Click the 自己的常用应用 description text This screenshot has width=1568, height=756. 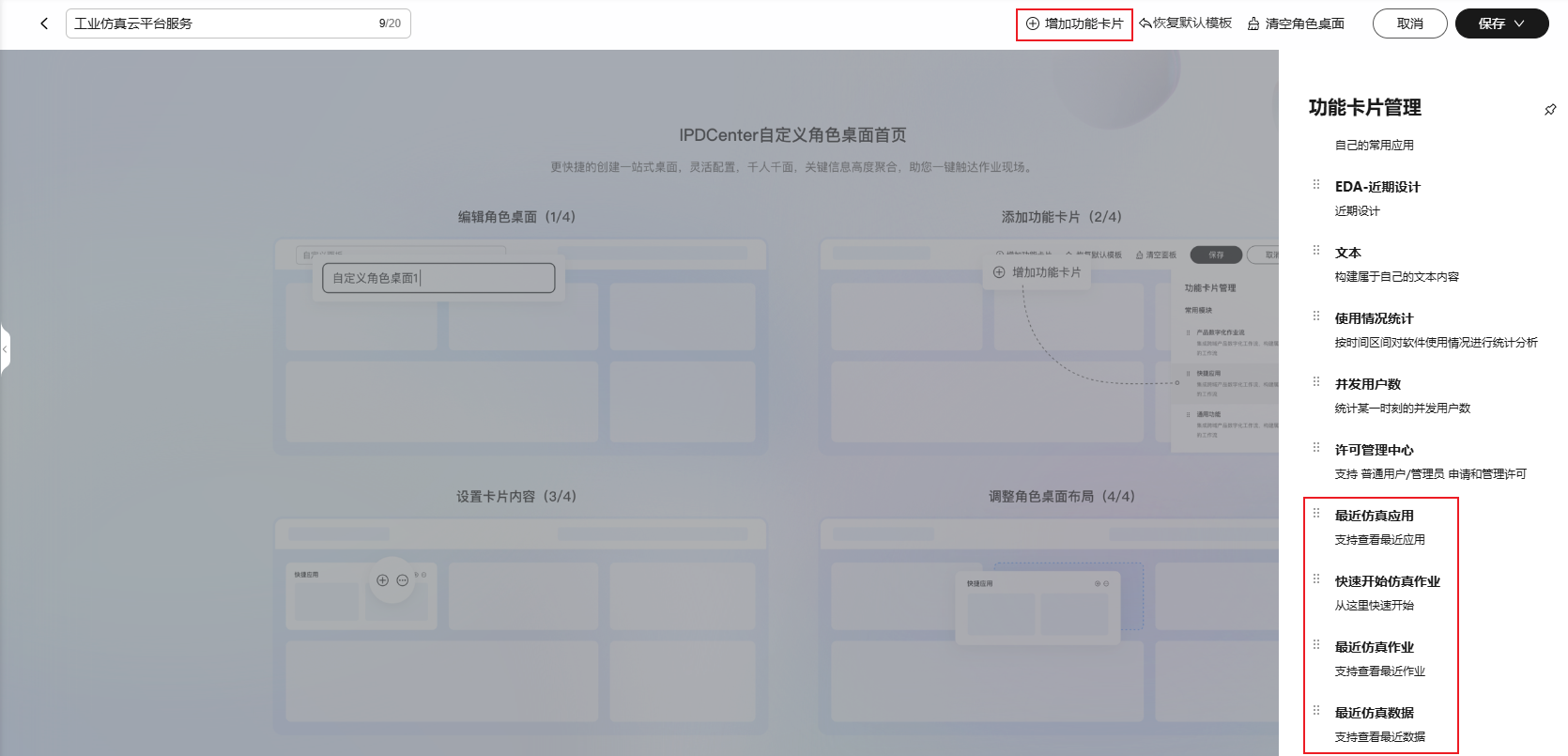(x=1374, y=146)
